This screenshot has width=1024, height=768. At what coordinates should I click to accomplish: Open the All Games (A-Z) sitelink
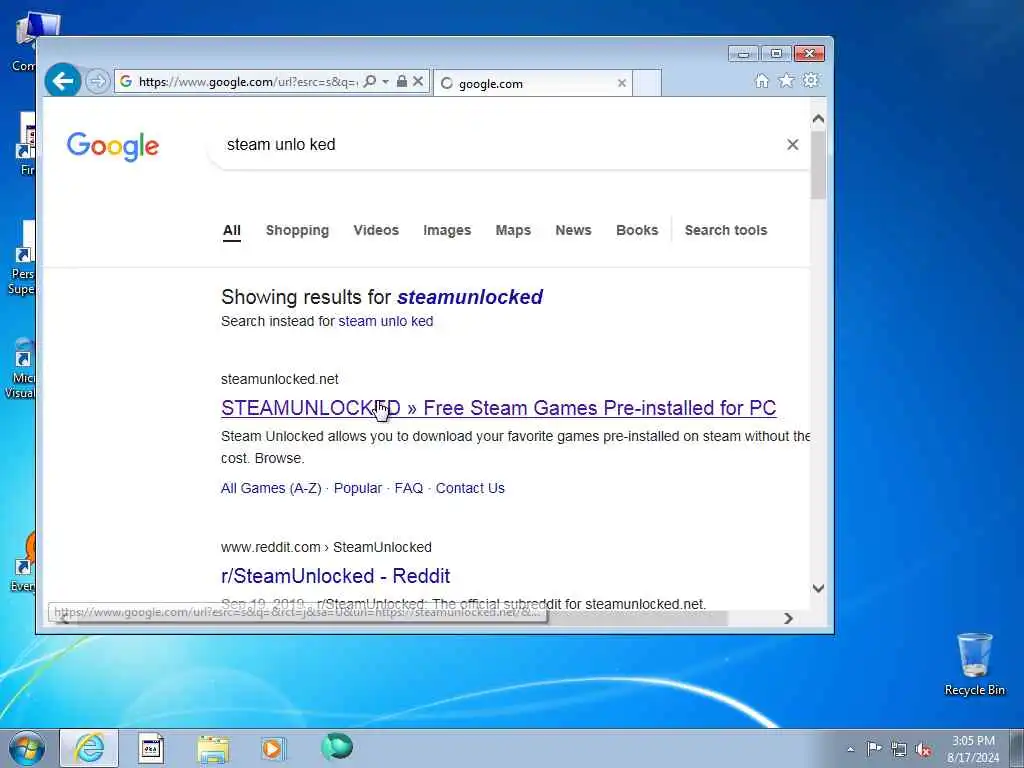[271, 488]
